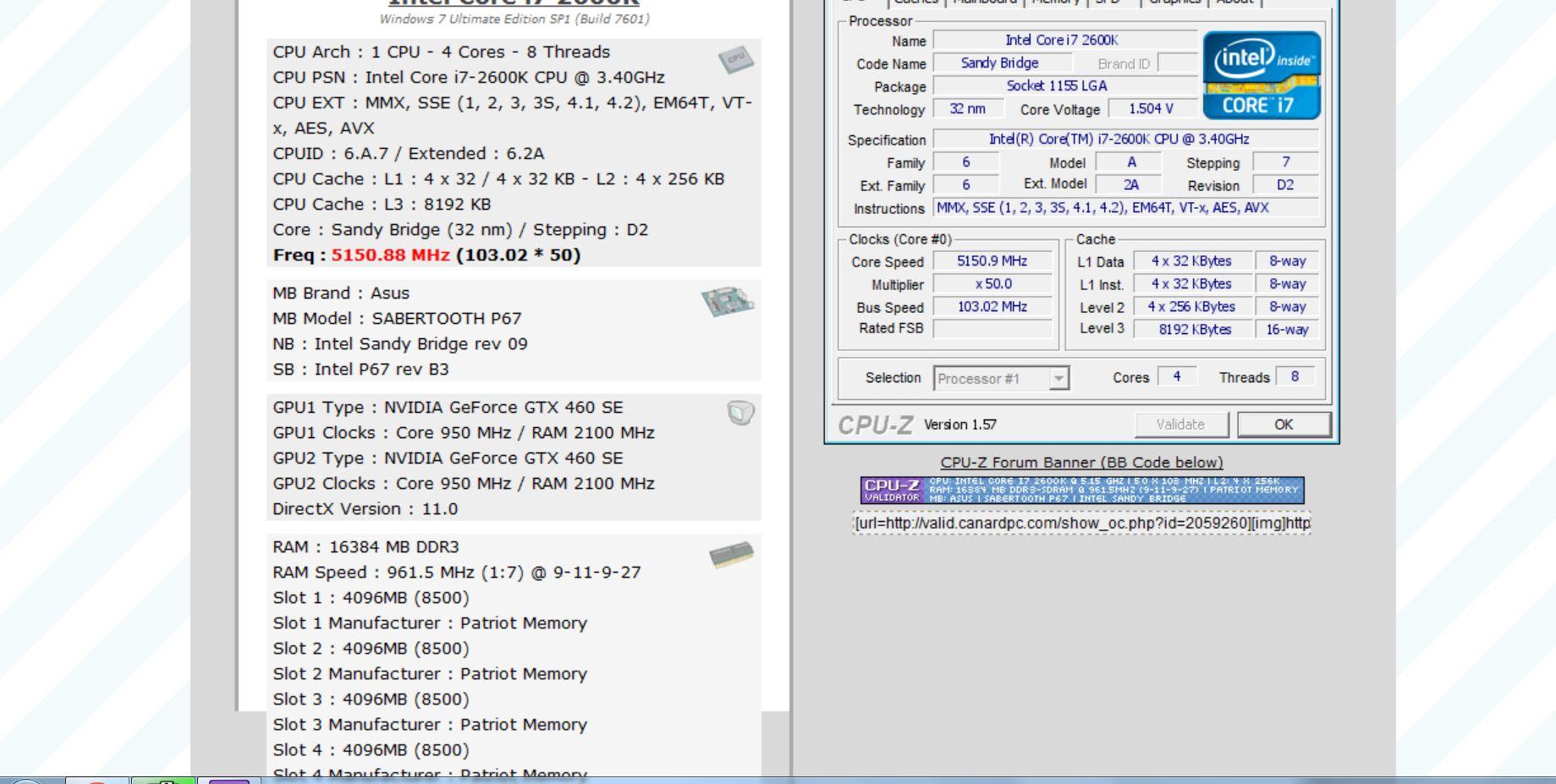Open the Processor #1 selection dropdown
1556x784 pixels.
tap(1001, 378)
